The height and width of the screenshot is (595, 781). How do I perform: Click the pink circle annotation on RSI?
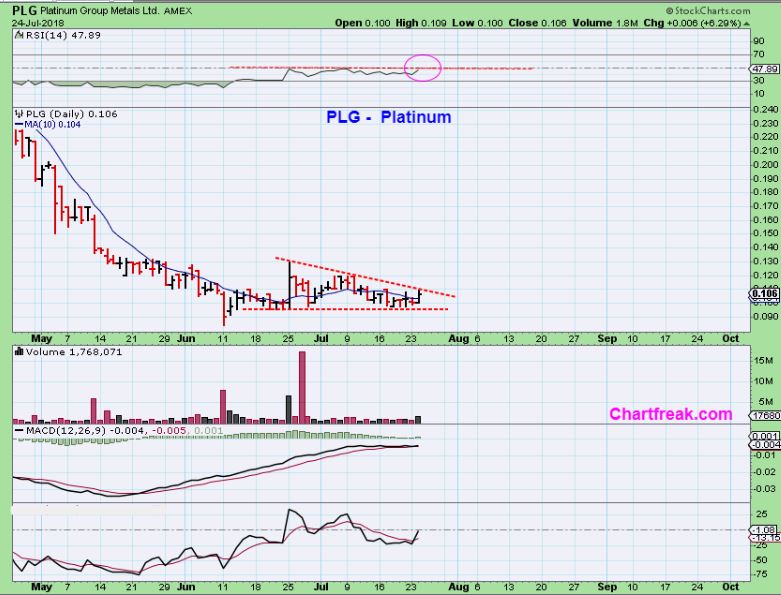pyautogui.click(x=423, y=68)
